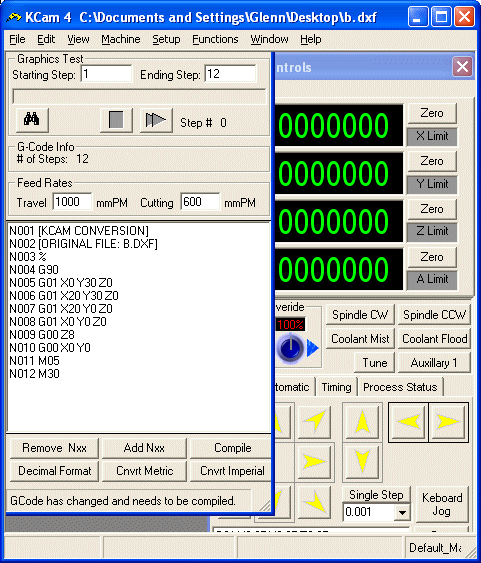Switch to the Process Status tab
This screenshot has width=481, height=563.
[400, 387]
